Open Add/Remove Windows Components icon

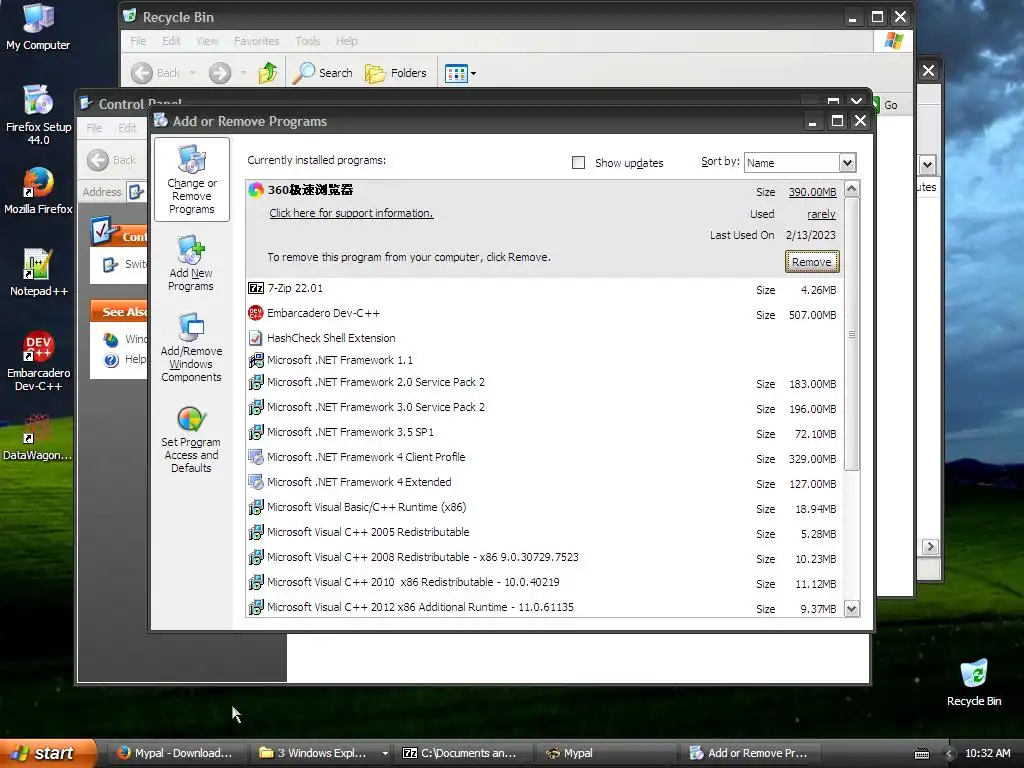tap(191, 347)
